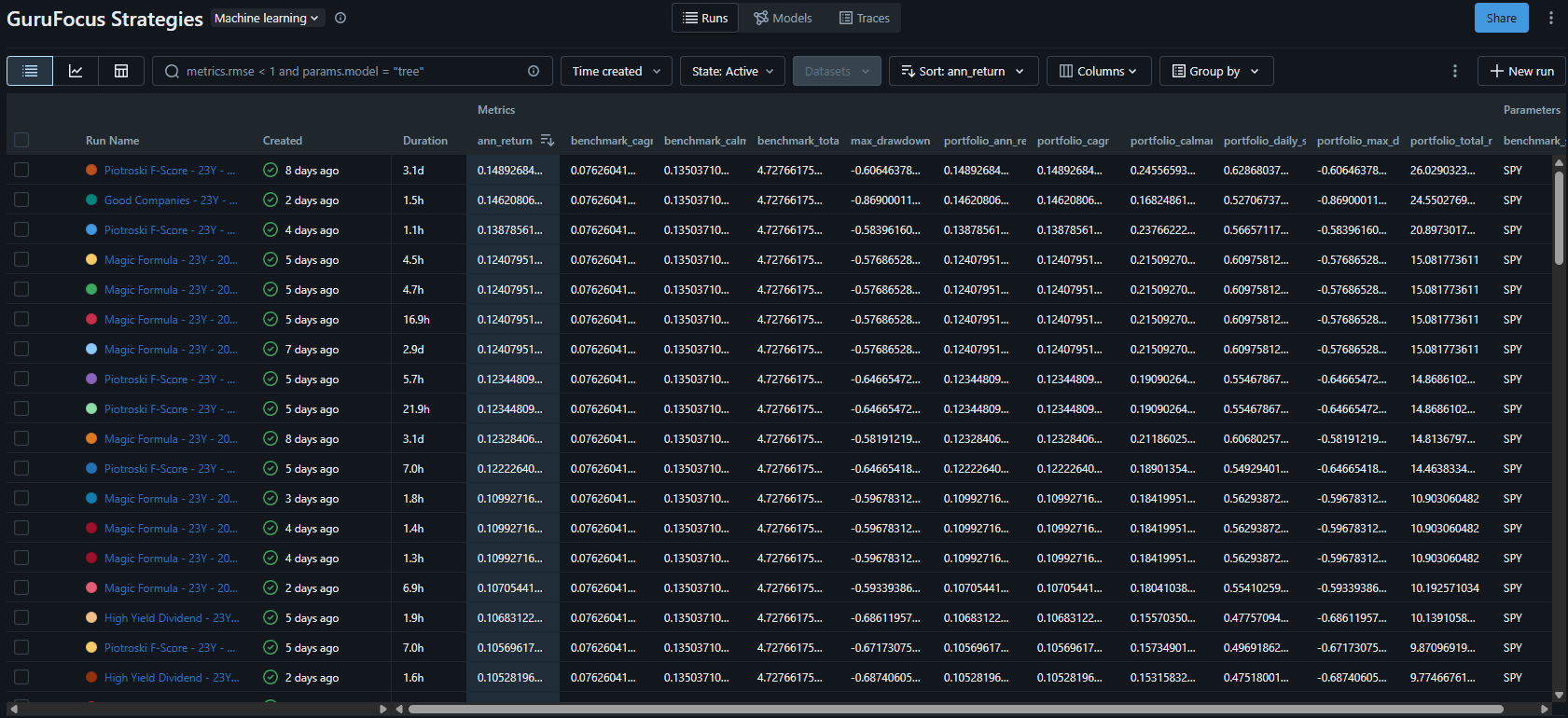Tick checkbox for Good Companies run

[x=21, y=200]
